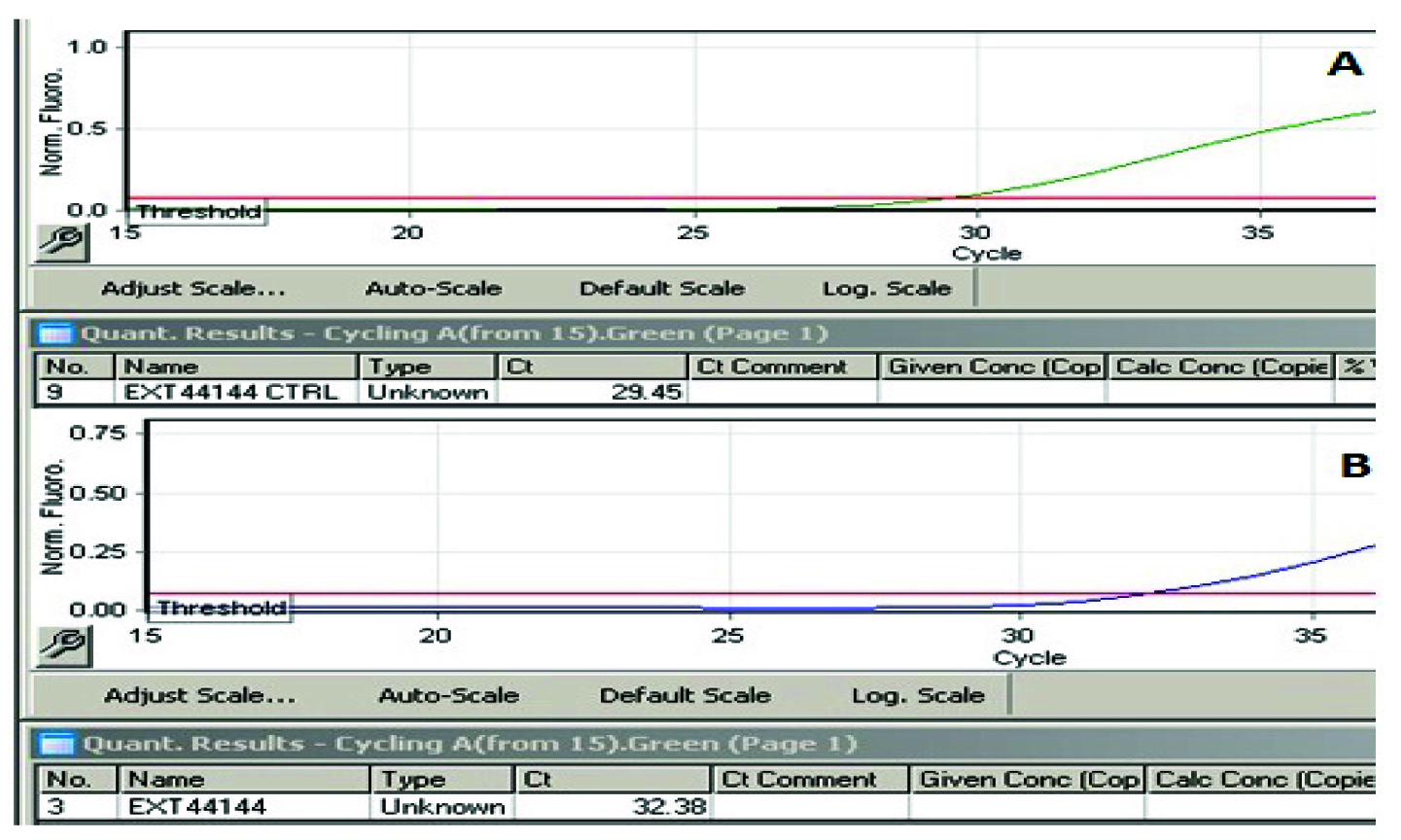Click the Quant. Results window icon above sample 3
The width and height of the screenshot is (1401, 840).
tap(58, 745)
